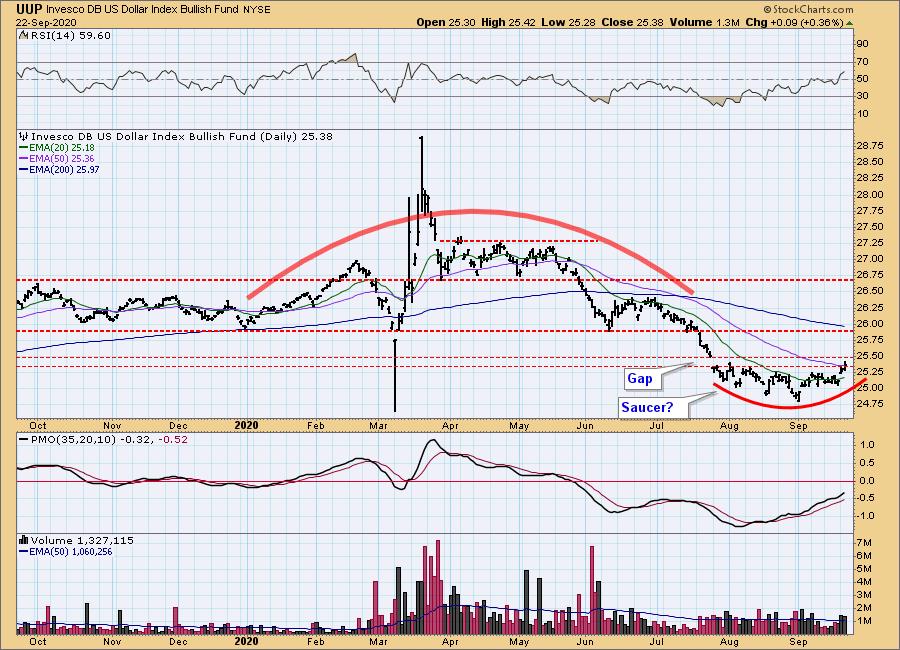
Task: Click the 26.00 price axis label
Action: 870,323
